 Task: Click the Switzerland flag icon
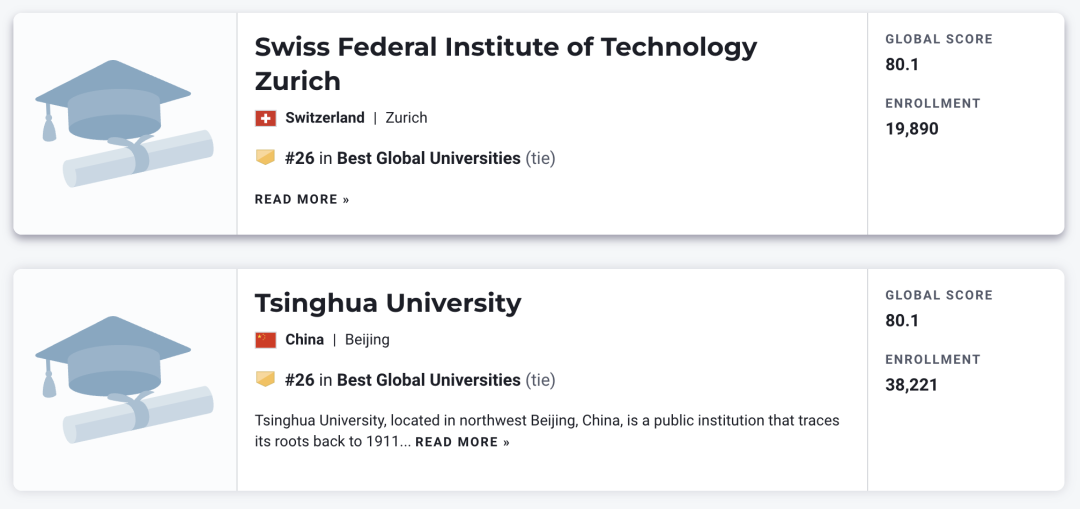[265, 118]
